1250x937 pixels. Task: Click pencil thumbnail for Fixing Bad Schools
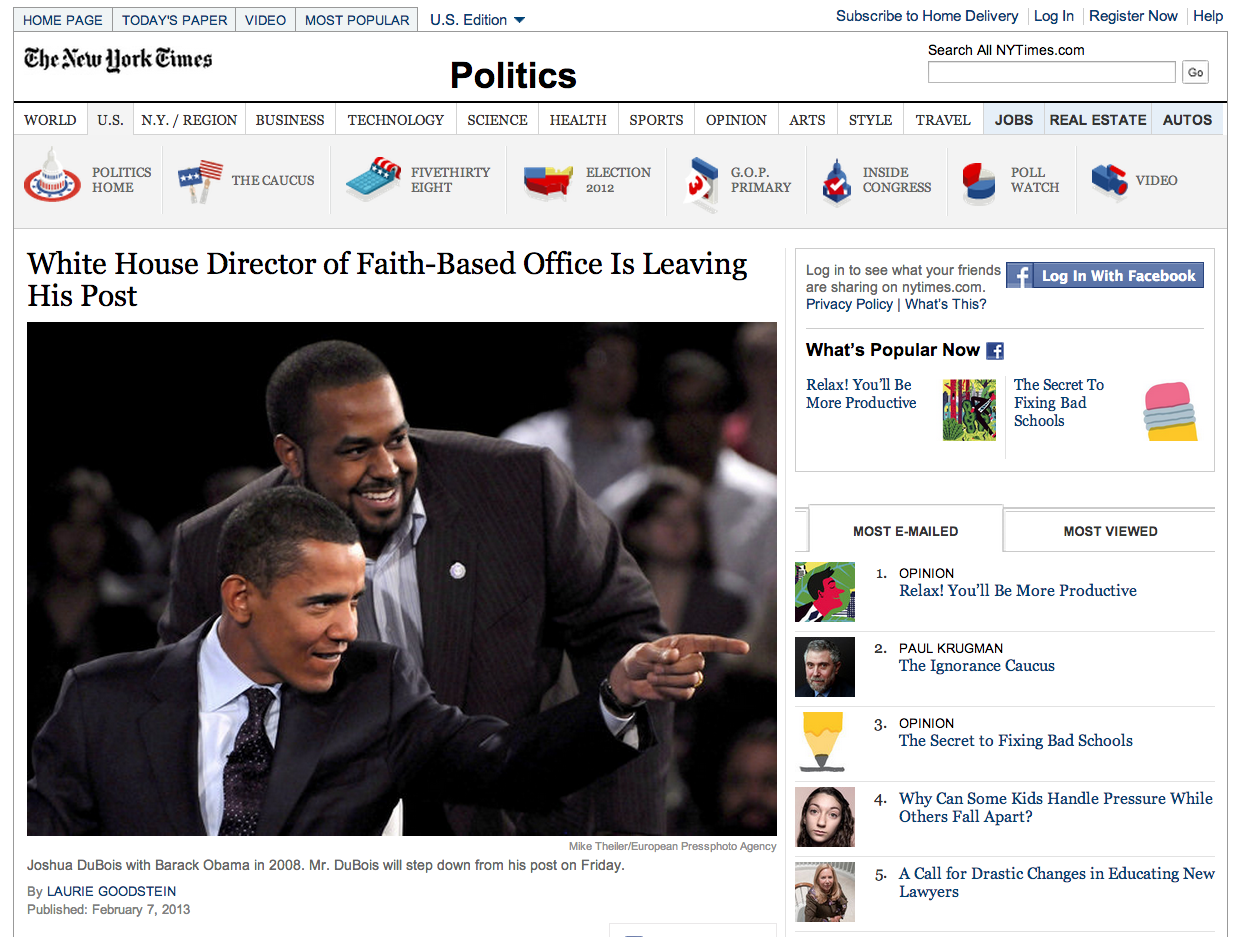click(825, 742)
